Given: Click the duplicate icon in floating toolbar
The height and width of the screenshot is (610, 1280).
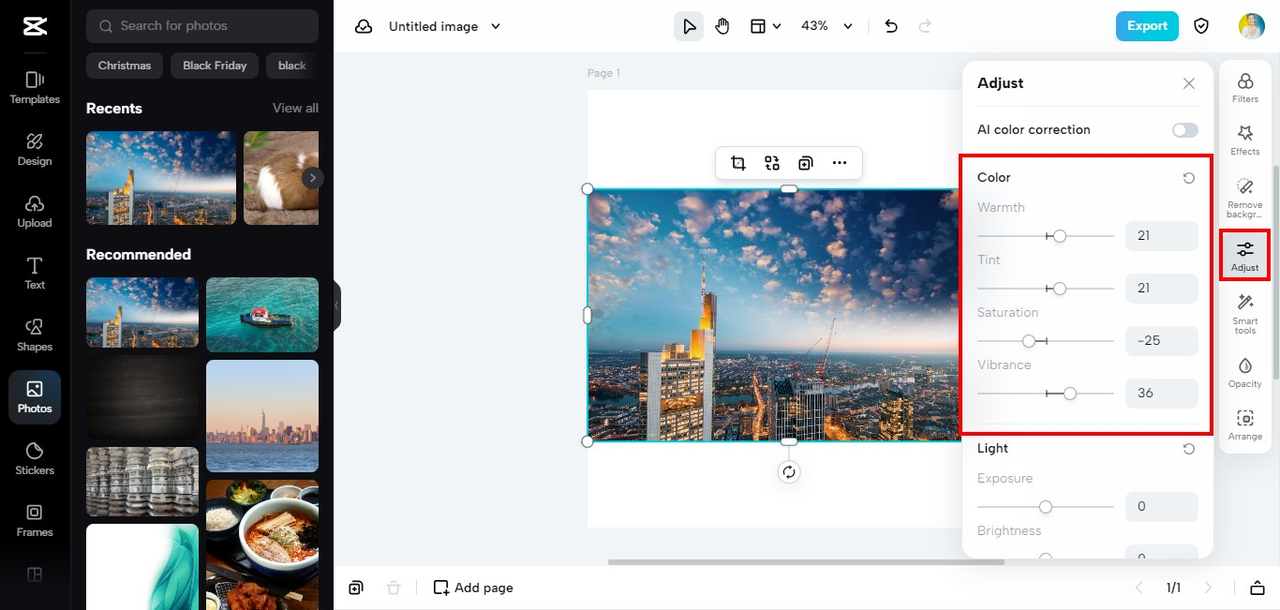Looking at the screenshot, I should pyautogui.click(x=806, y=163).
